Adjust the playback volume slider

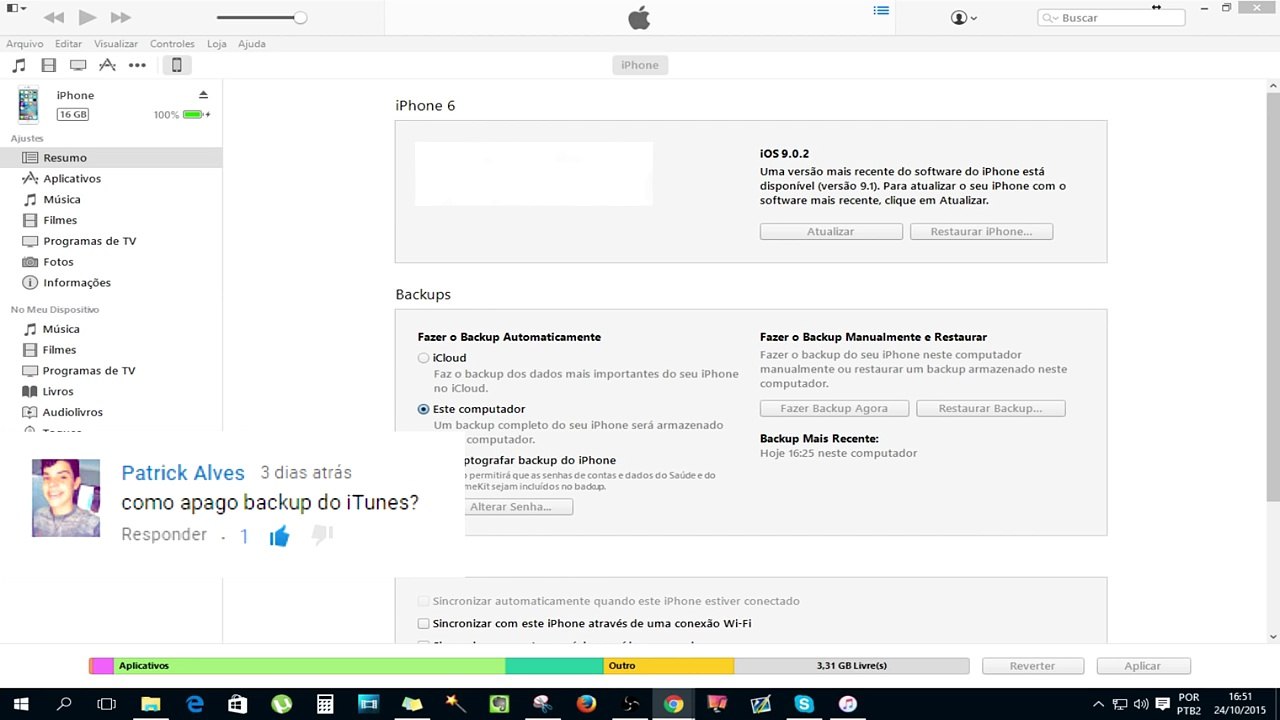coord(260,18)
